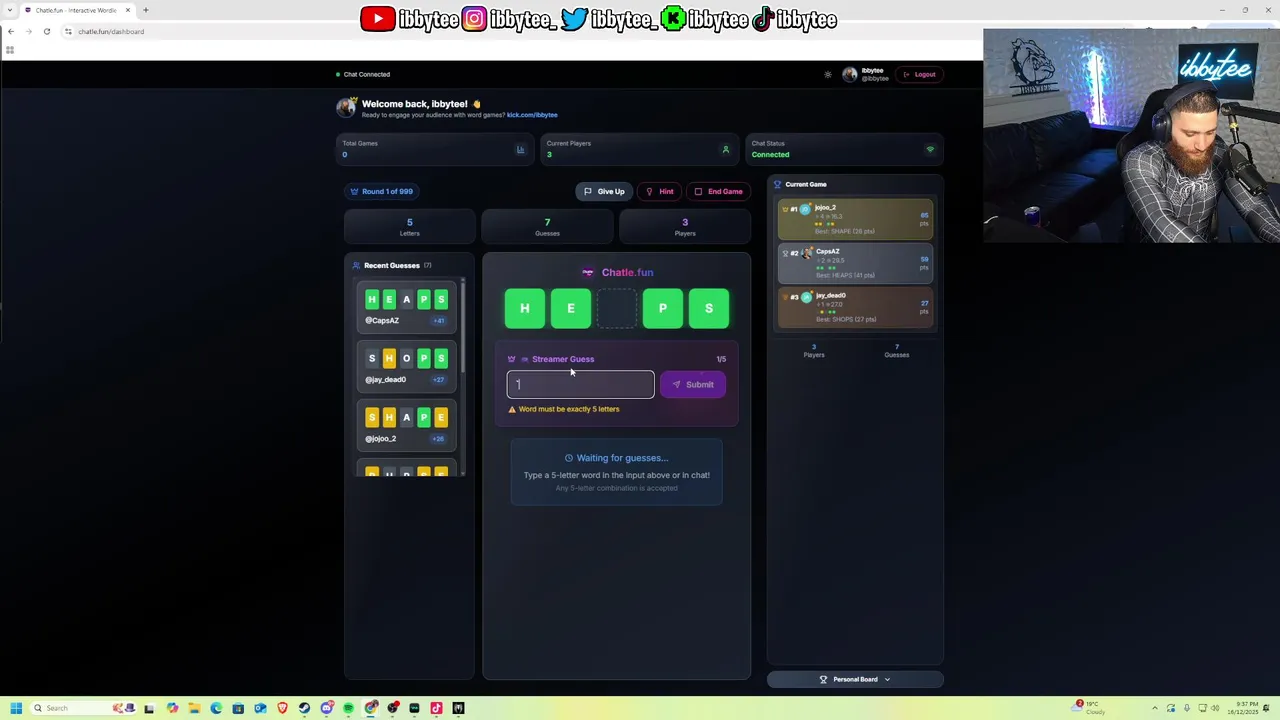Focus the Streamer Guess word input
Viewport: 1280px width, 720px height.
pyautogui.click(x=580, y=384)
